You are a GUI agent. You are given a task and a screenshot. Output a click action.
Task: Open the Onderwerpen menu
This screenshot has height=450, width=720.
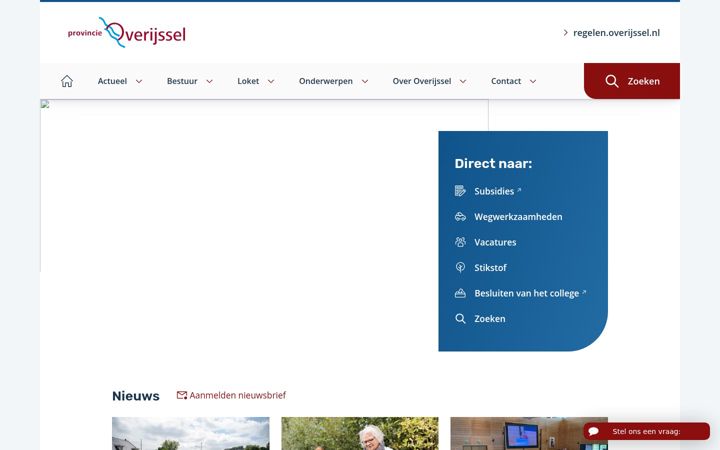click(326, 81)
